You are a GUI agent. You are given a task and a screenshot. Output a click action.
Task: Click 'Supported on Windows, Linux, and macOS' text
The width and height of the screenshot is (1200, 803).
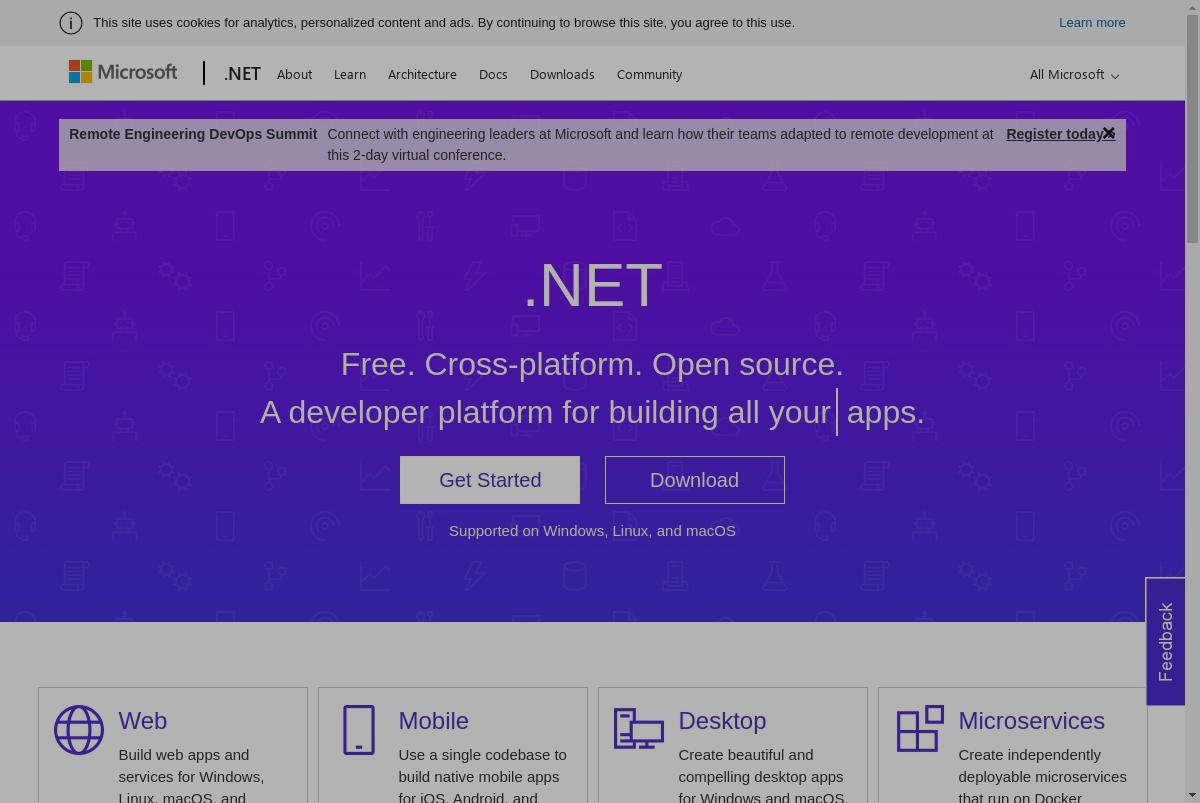592,531
